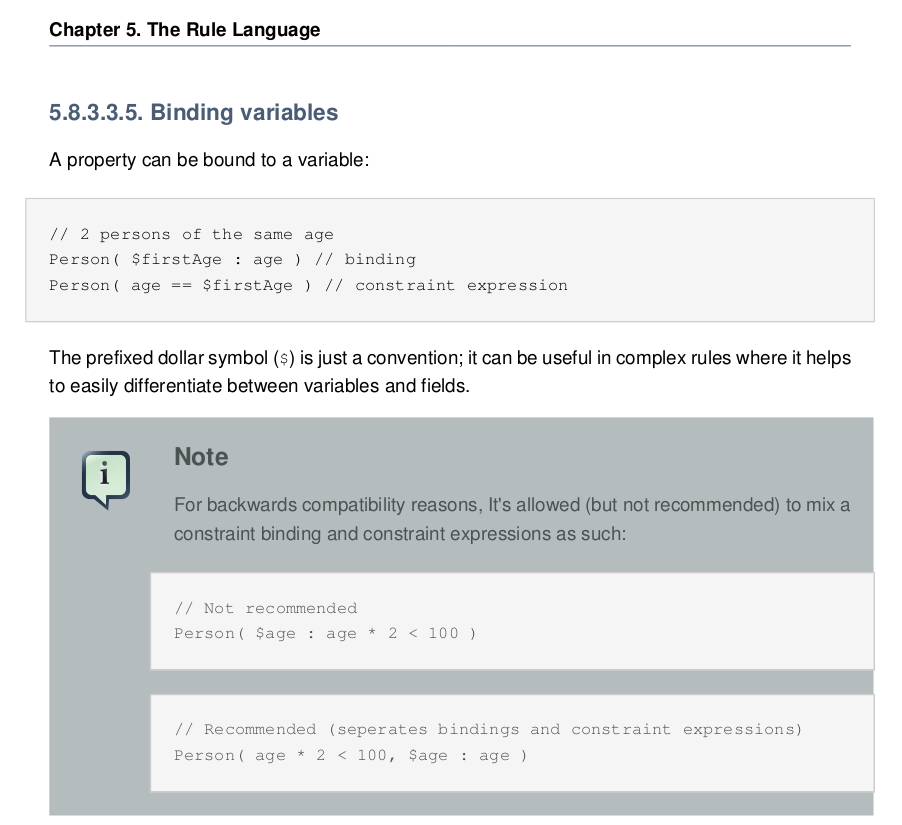Click the horizontal rule under the chapter header
The height and width of the screenshot is (825, 902).
tap(450, 46)
